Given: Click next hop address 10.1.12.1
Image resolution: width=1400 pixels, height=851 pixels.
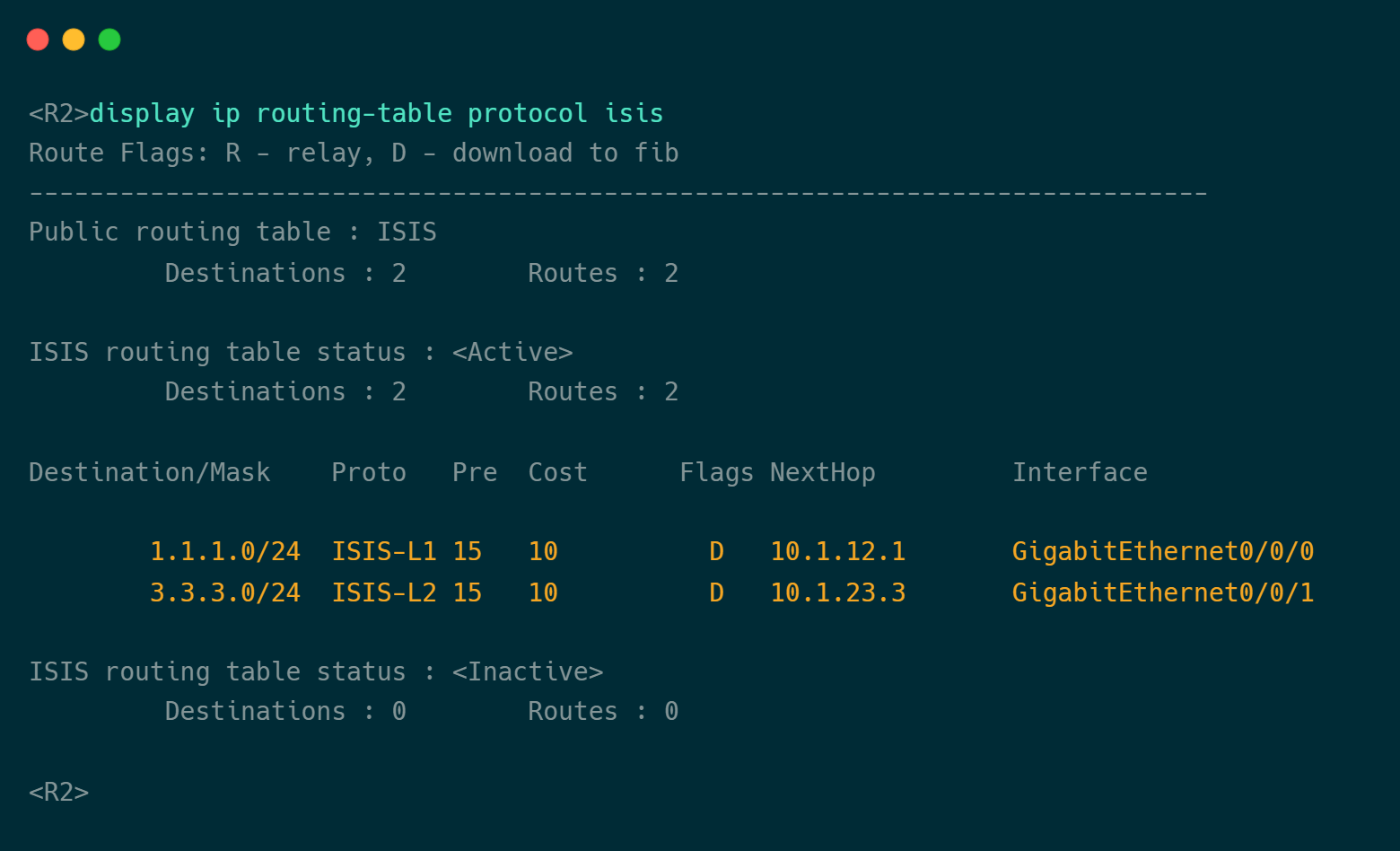Looking at the screenshot, I should click(837, 551).
